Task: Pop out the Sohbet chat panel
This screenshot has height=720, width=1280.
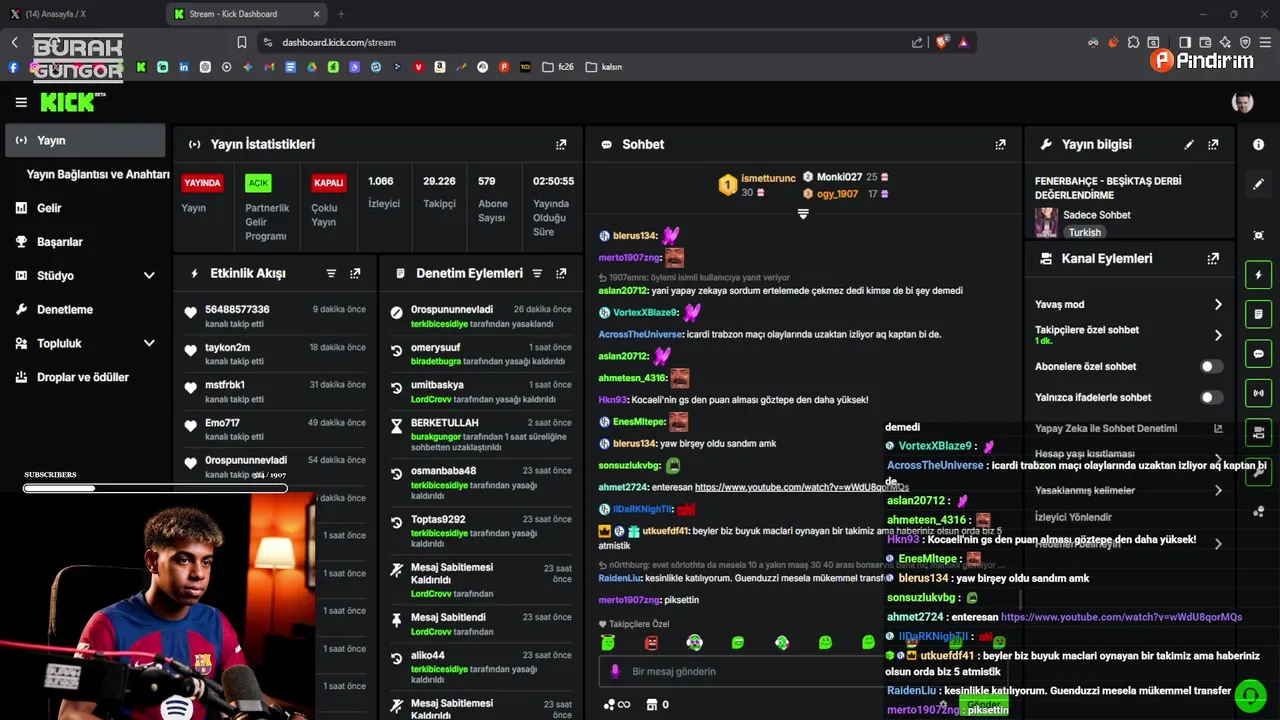Action: click(1000, 145)
